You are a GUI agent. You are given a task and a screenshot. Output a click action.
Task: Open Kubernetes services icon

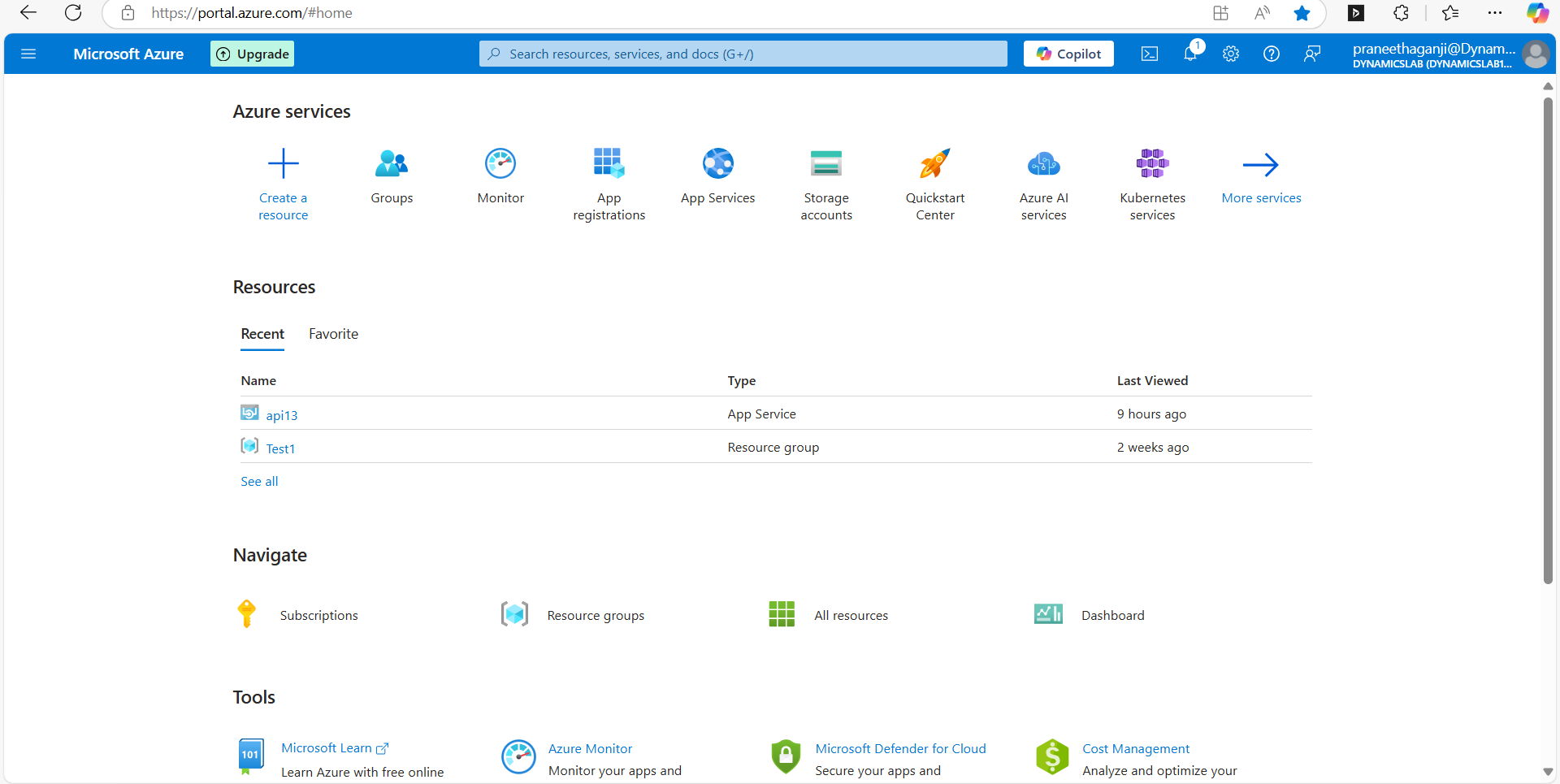[x=1152, y=164]
